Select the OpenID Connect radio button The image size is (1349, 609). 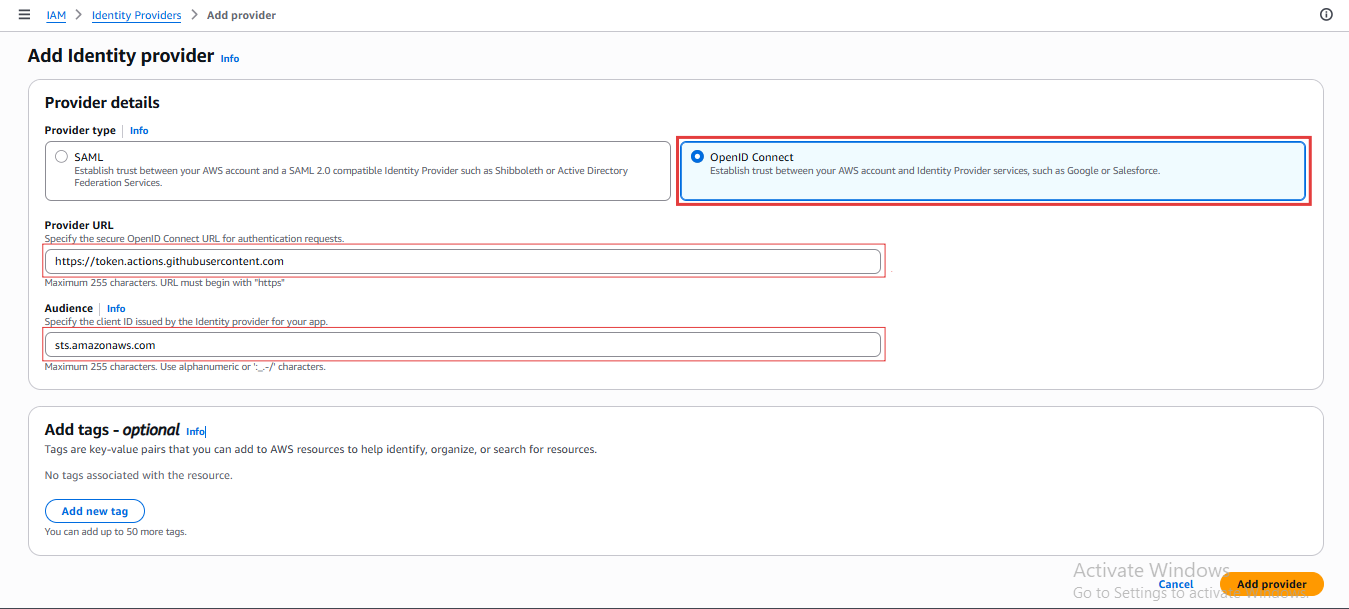(x=698, y=156)
